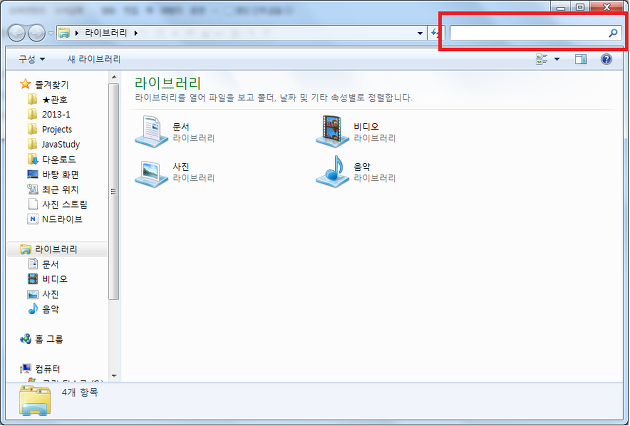Open the view options dropdown arrow
The height and width of the screenshot is (426, 630).
tap(557, 59)
